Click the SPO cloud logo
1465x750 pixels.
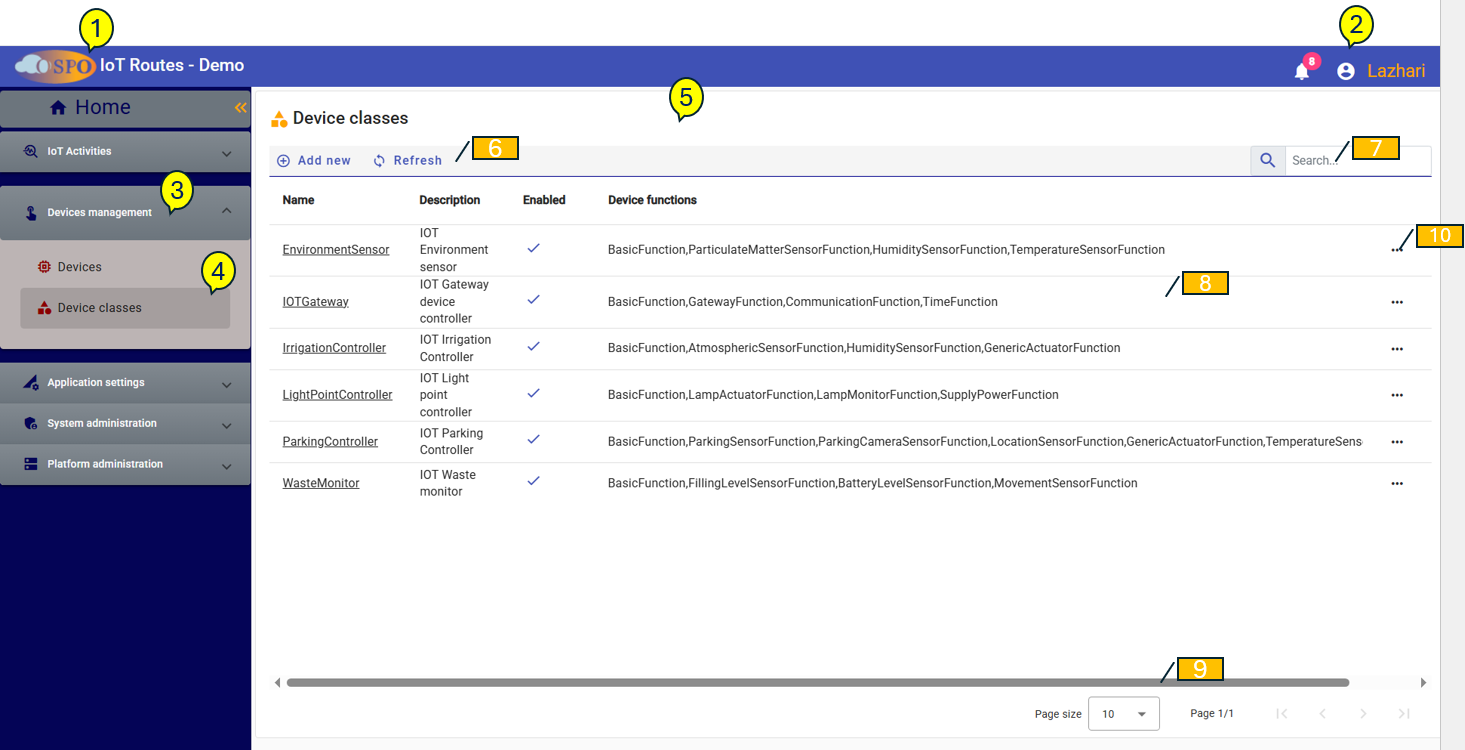(x=55, y=66)
